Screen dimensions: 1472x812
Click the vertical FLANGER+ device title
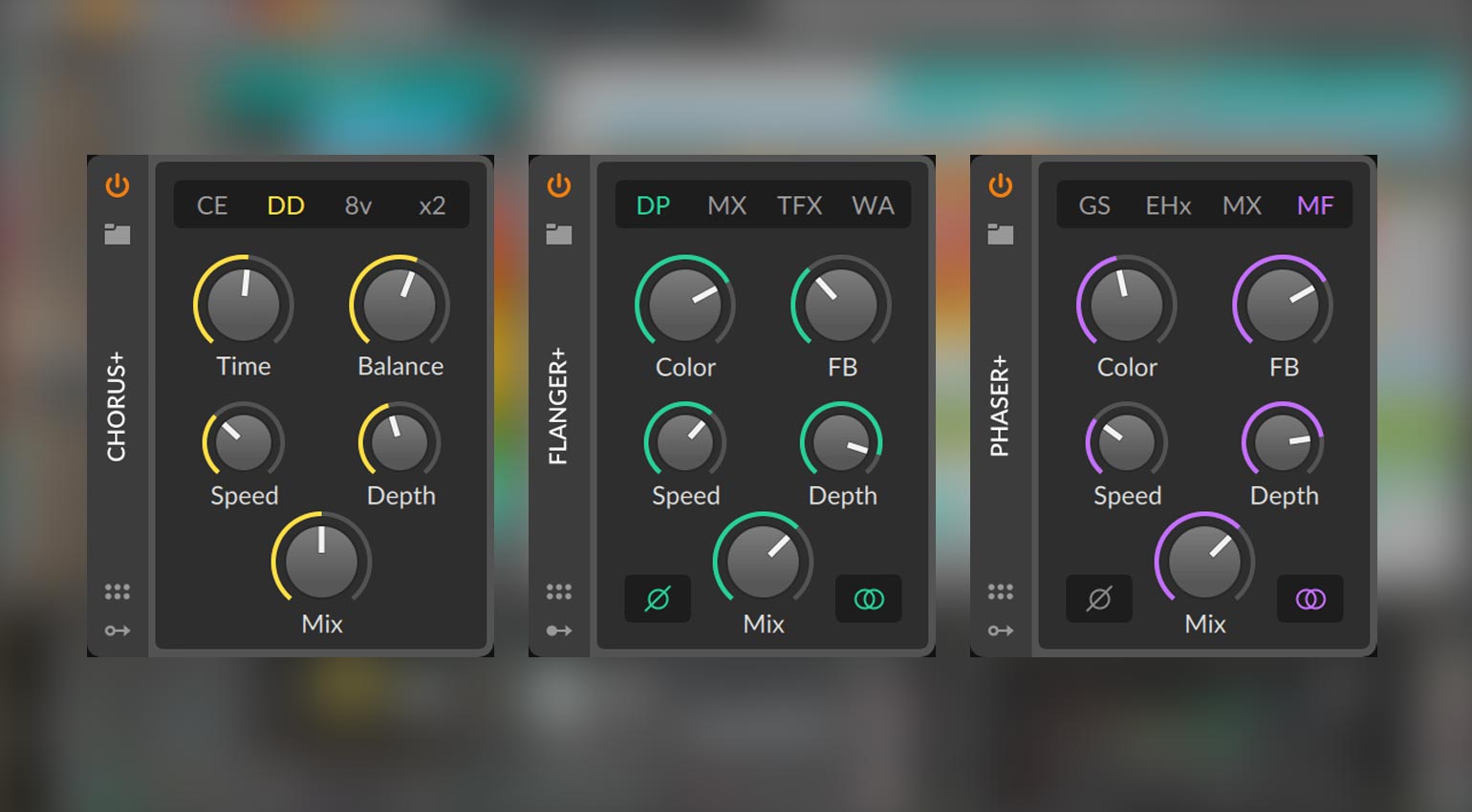558,407
